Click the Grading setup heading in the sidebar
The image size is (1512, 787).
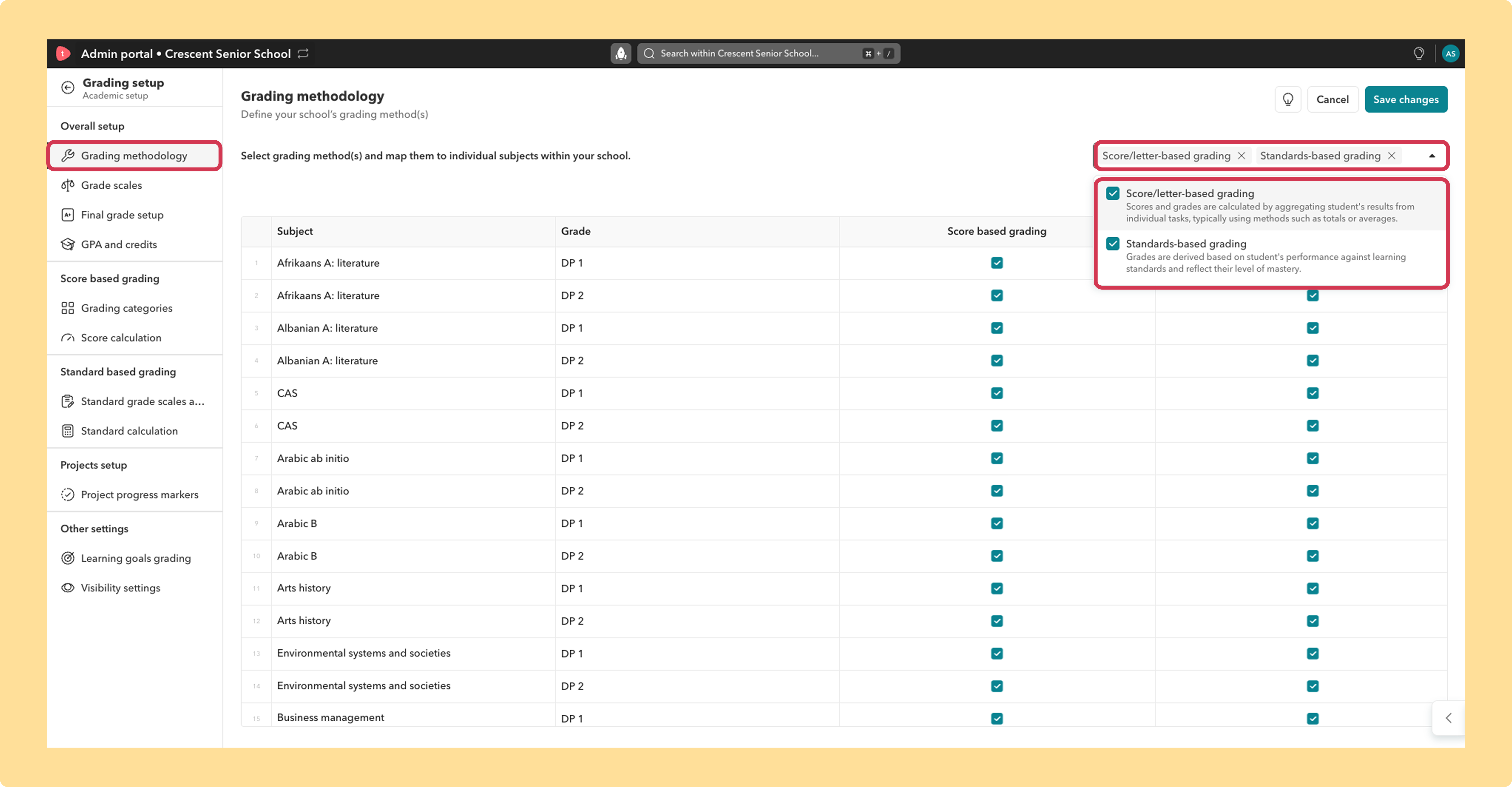pos(123,83)
